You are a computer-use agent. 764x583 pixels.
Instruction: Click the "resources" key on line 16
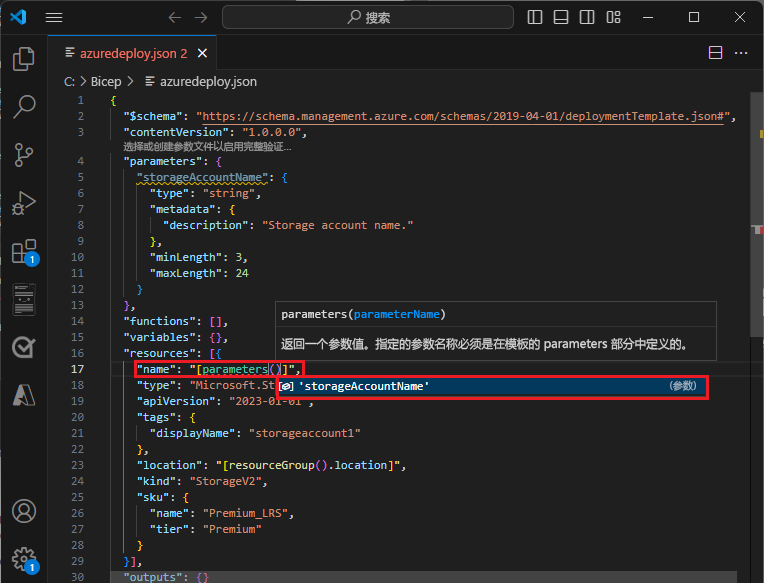pos(162,353)
